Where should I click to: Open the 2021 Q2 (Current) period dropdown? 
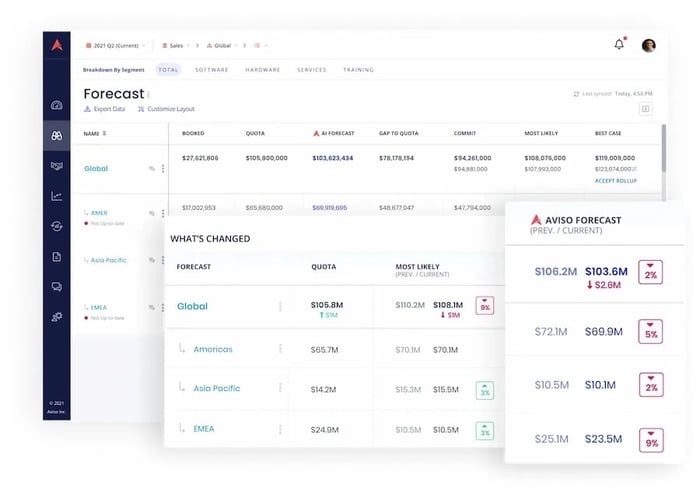tap(116, 46)
